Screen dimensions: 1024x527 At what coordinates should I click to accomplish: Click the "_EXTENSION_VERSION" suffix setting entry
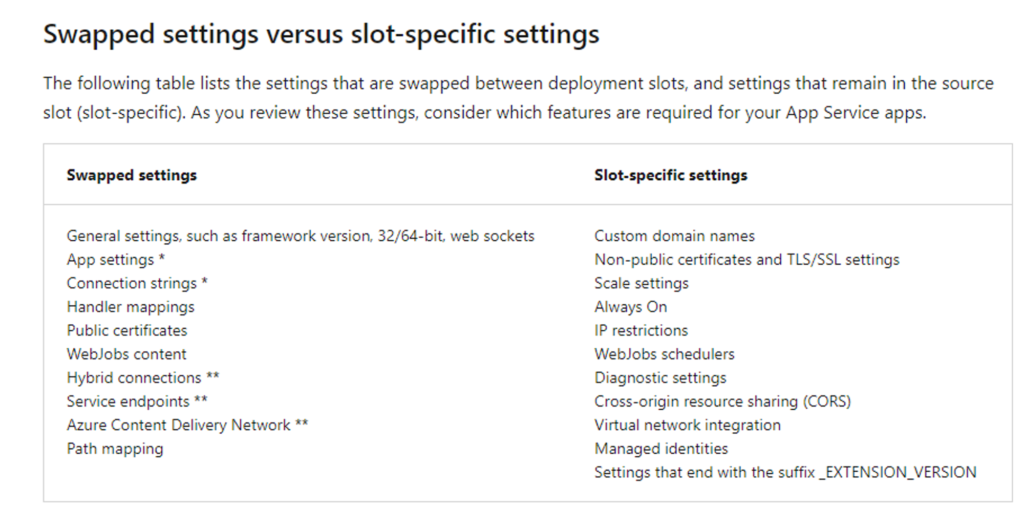785,472
